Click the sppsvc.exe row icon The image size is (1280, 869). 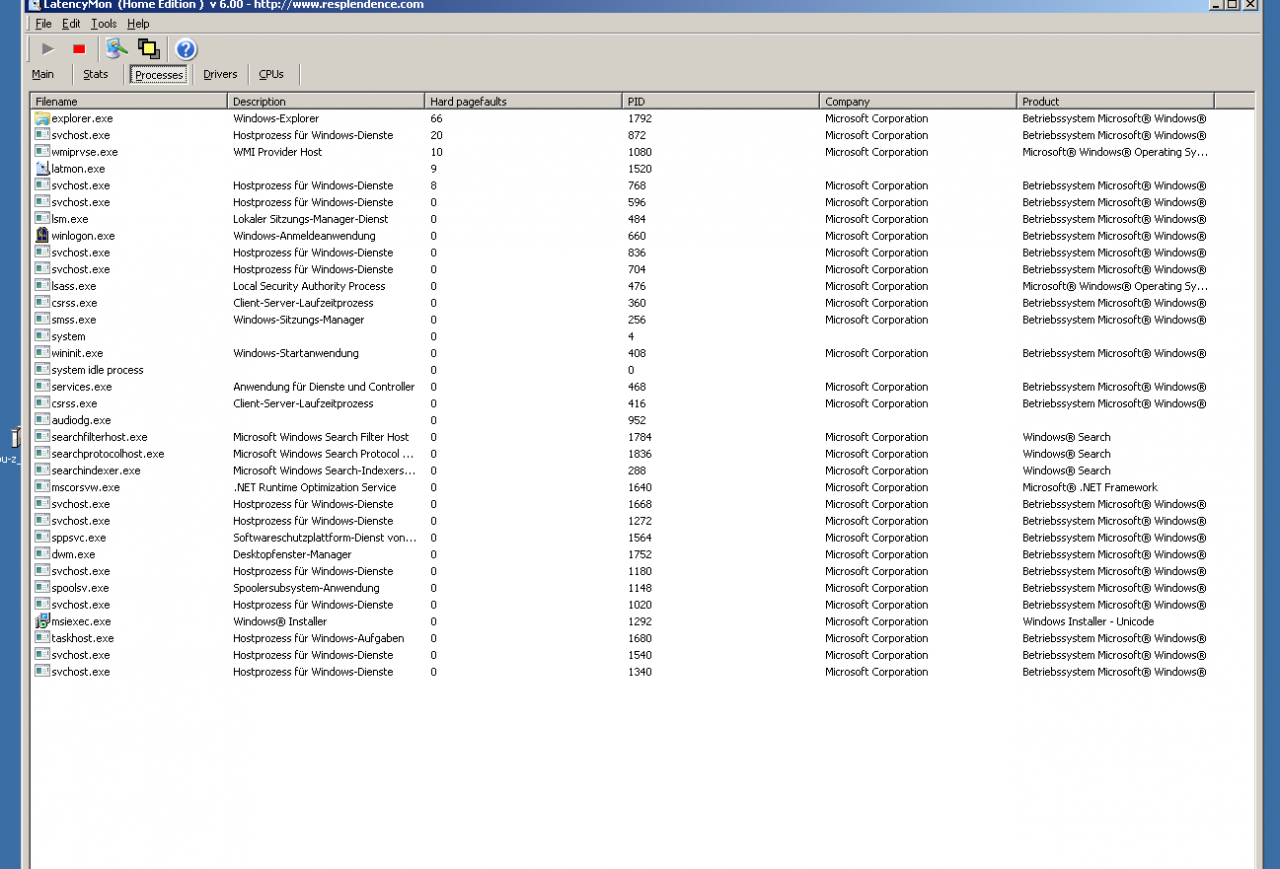coord(42,537)
